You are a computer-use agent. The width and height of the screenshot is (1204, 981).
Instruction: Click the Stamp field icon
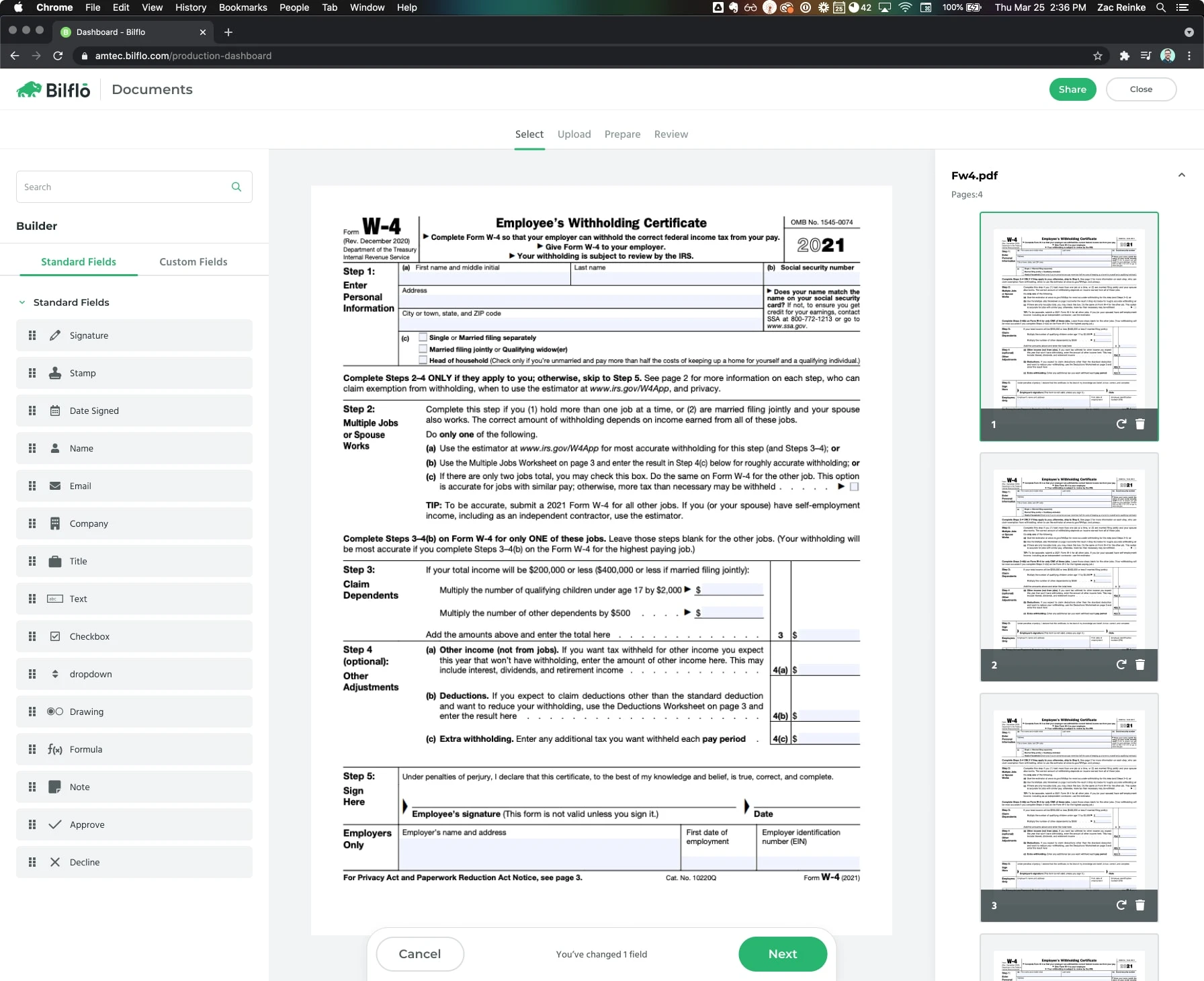pyautogui.click(x=55, y=373)
